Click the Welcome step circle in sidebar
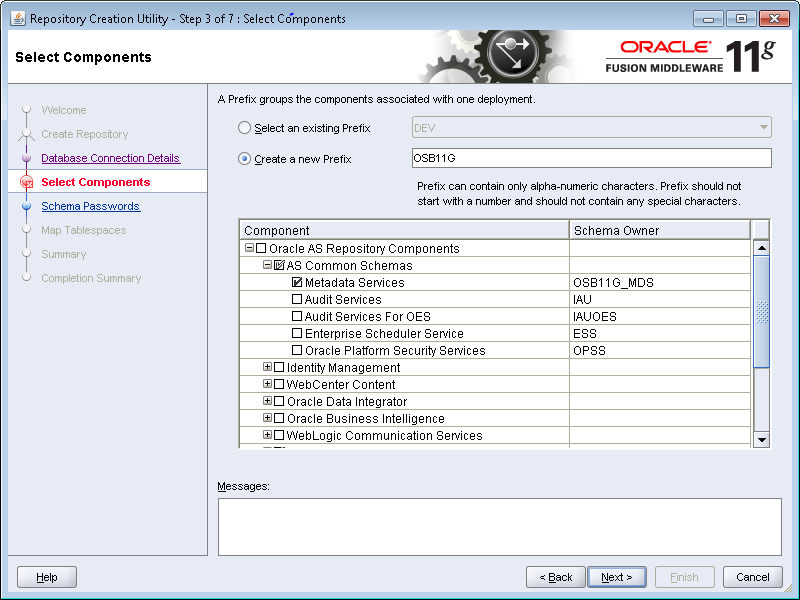The width and height of the screenshot is (800, 600). coord(25,110)
